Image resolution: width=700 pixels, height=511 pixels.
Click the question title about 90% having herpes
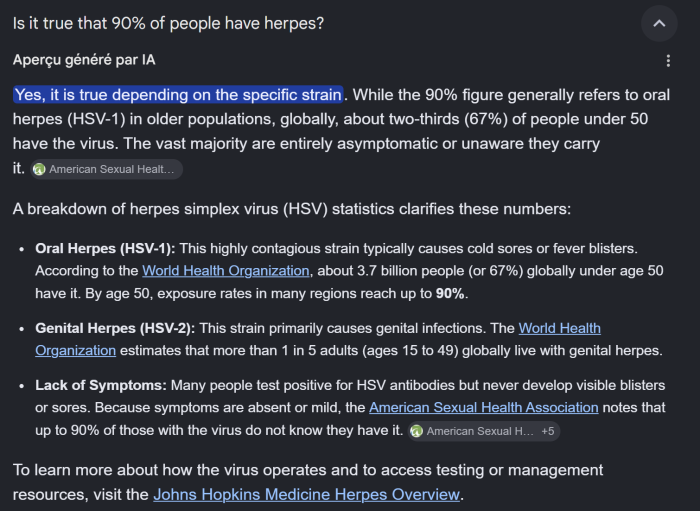point(168,24)
